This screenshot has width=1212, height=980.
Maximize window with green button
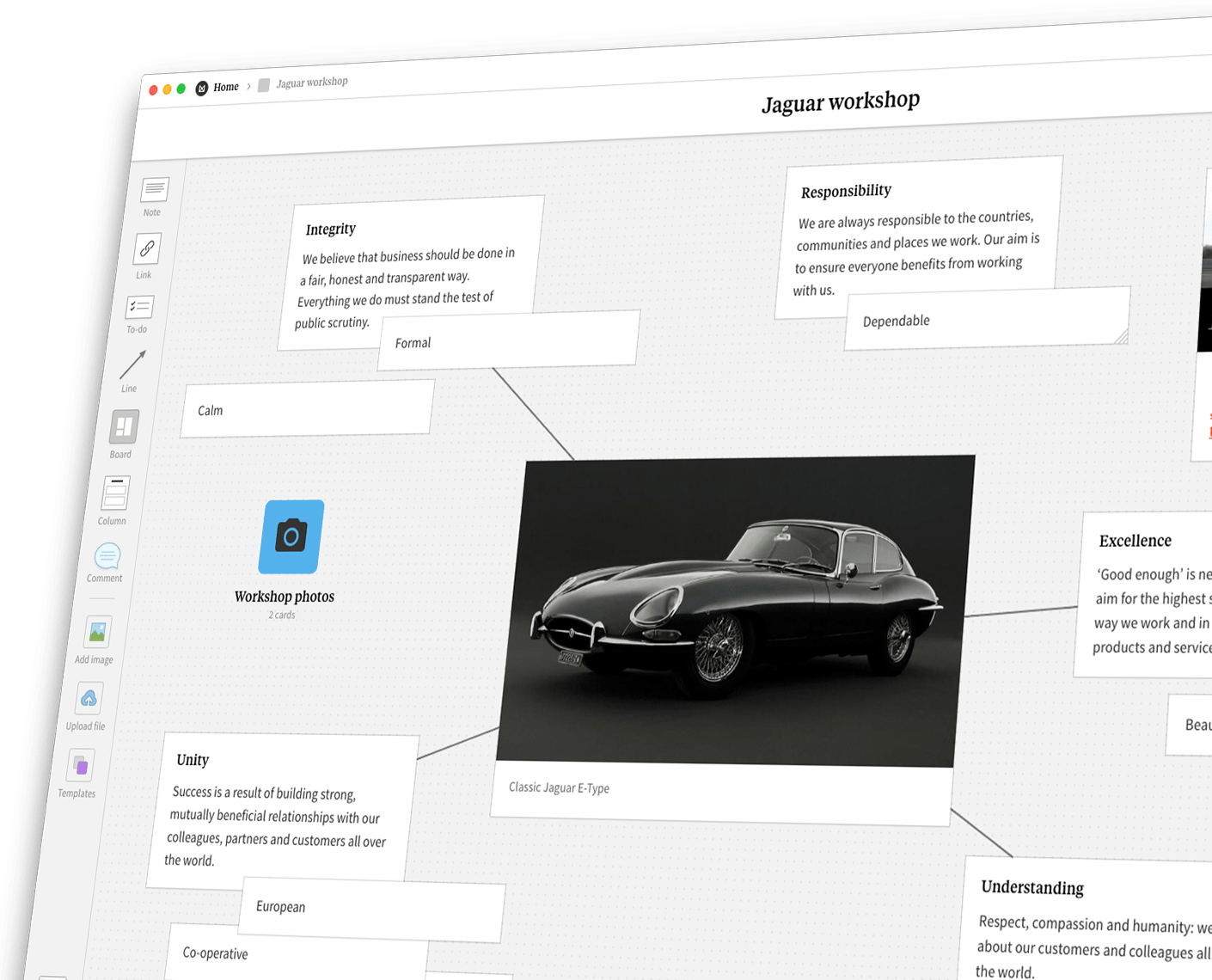(181, 89)
